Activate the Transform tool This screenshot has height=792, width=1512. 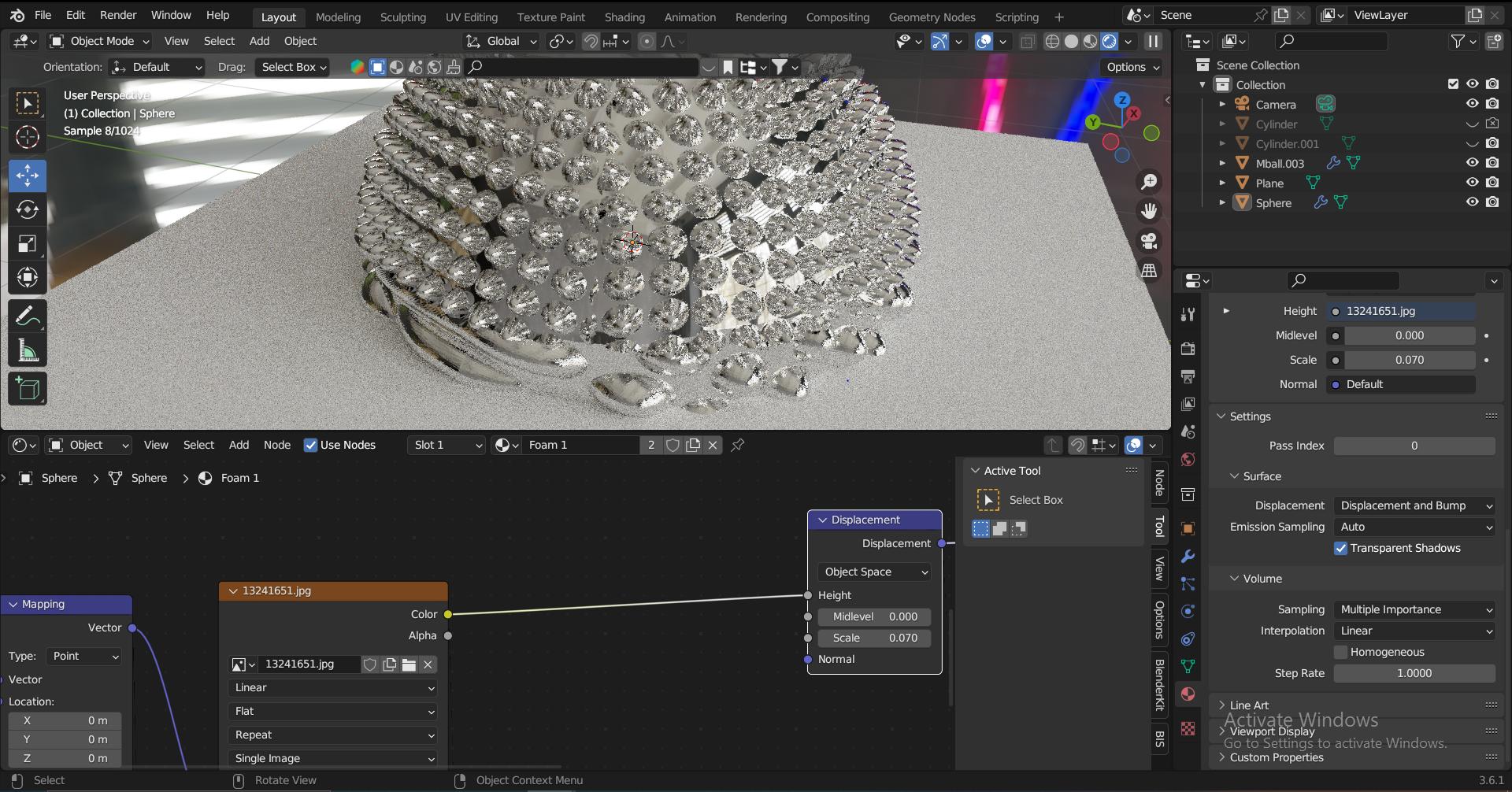click(x=28, y=277)
